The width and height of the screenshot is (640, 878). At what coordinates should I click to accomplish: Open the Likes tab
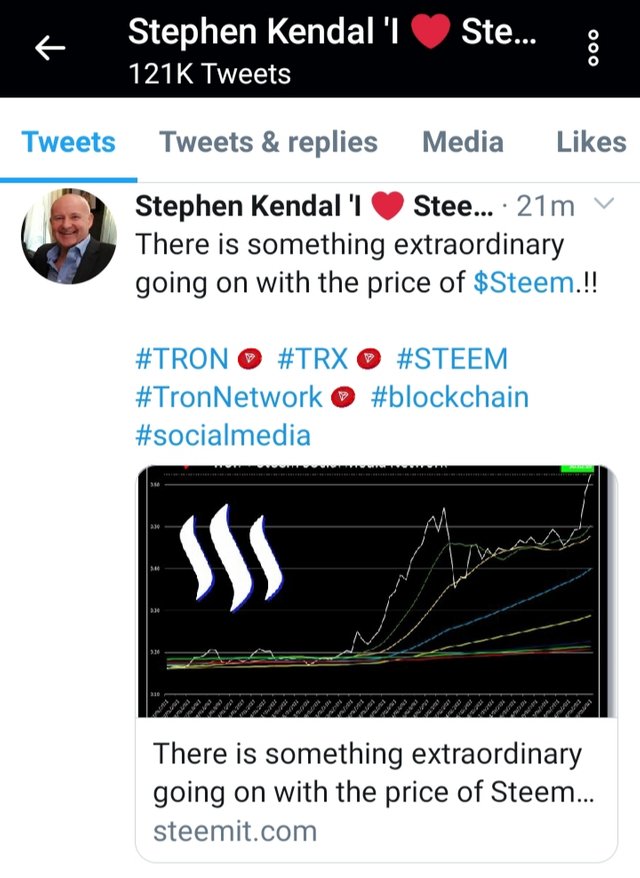[x=591, y=143]
